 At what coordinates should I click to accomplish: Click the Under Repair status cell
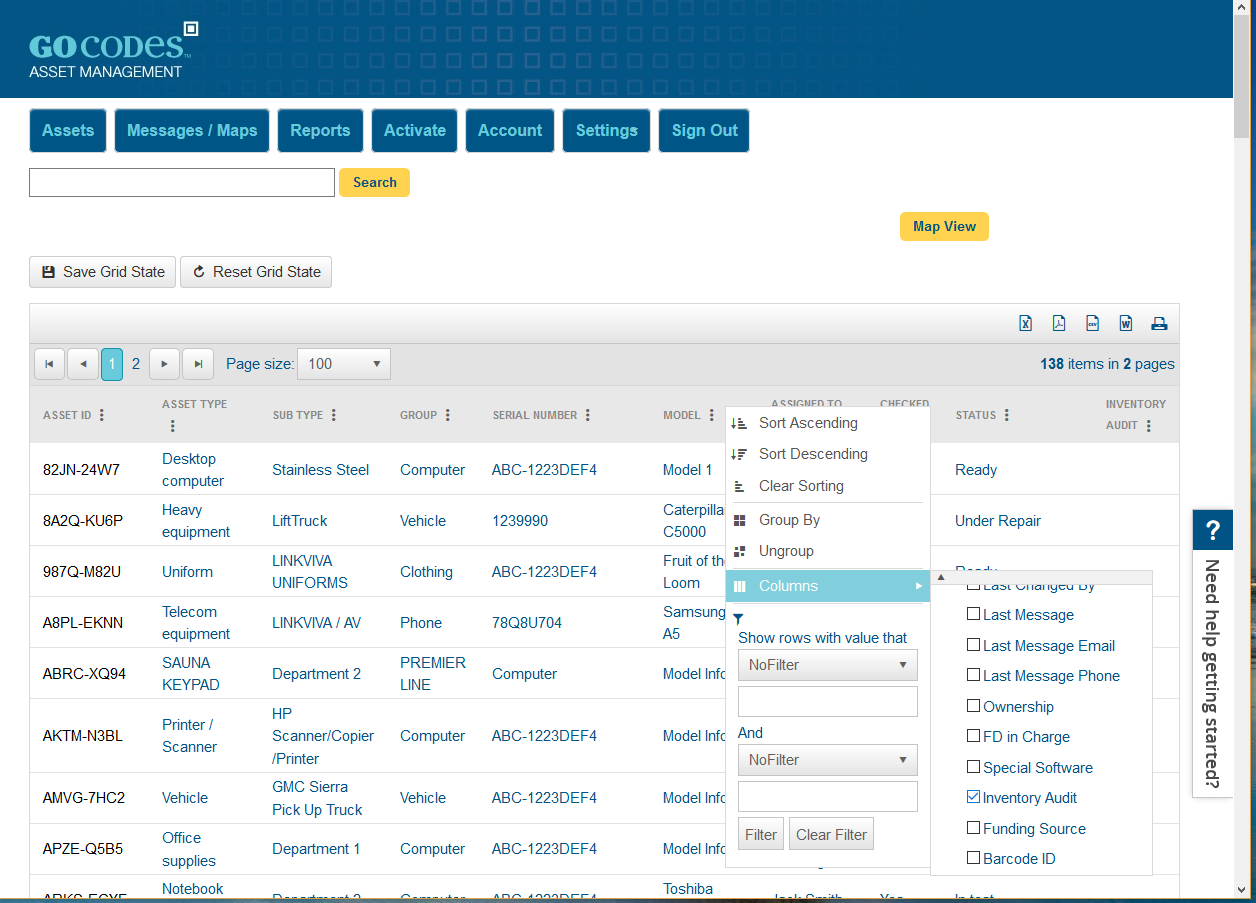point(998,521)
